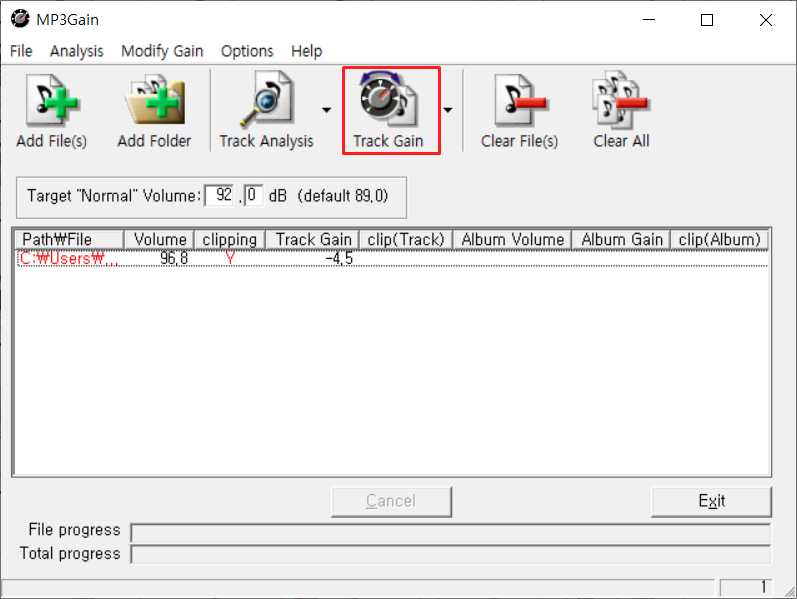
Task: Sort by the clipping column header
Action: click(x=229, y=239)
